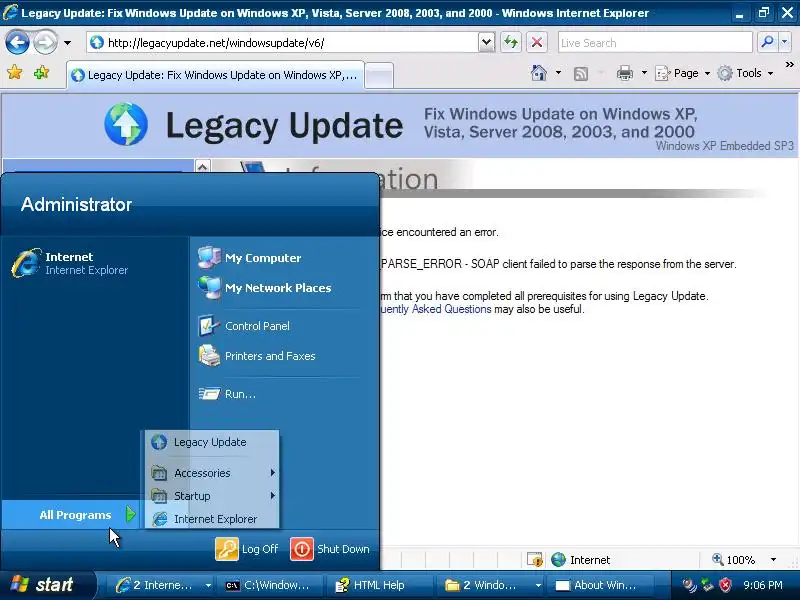Expand the zoom level dropdown arrow

tap(773, 560)
